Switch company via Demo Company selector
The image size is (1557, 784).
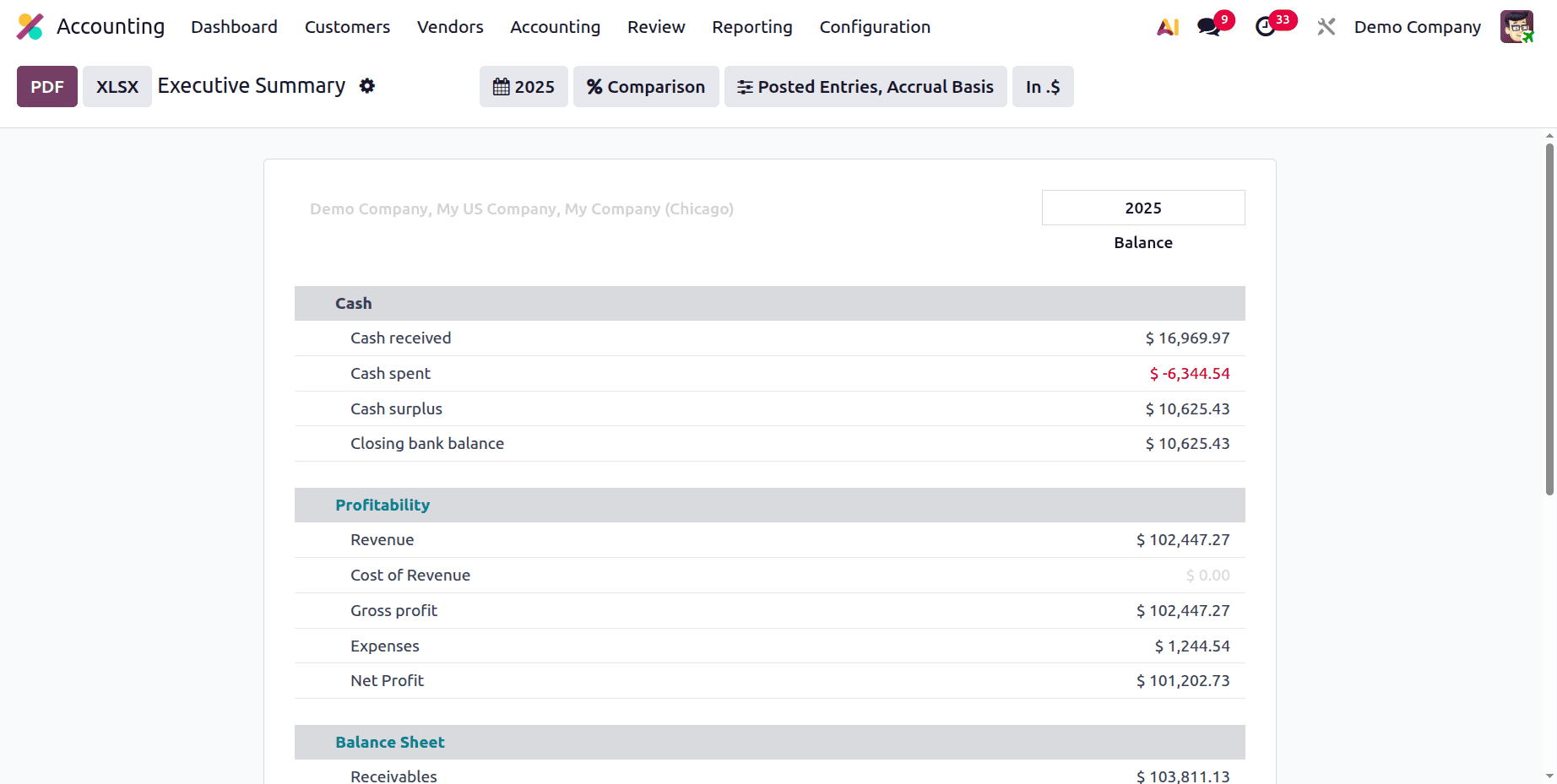coord(1417,27)
